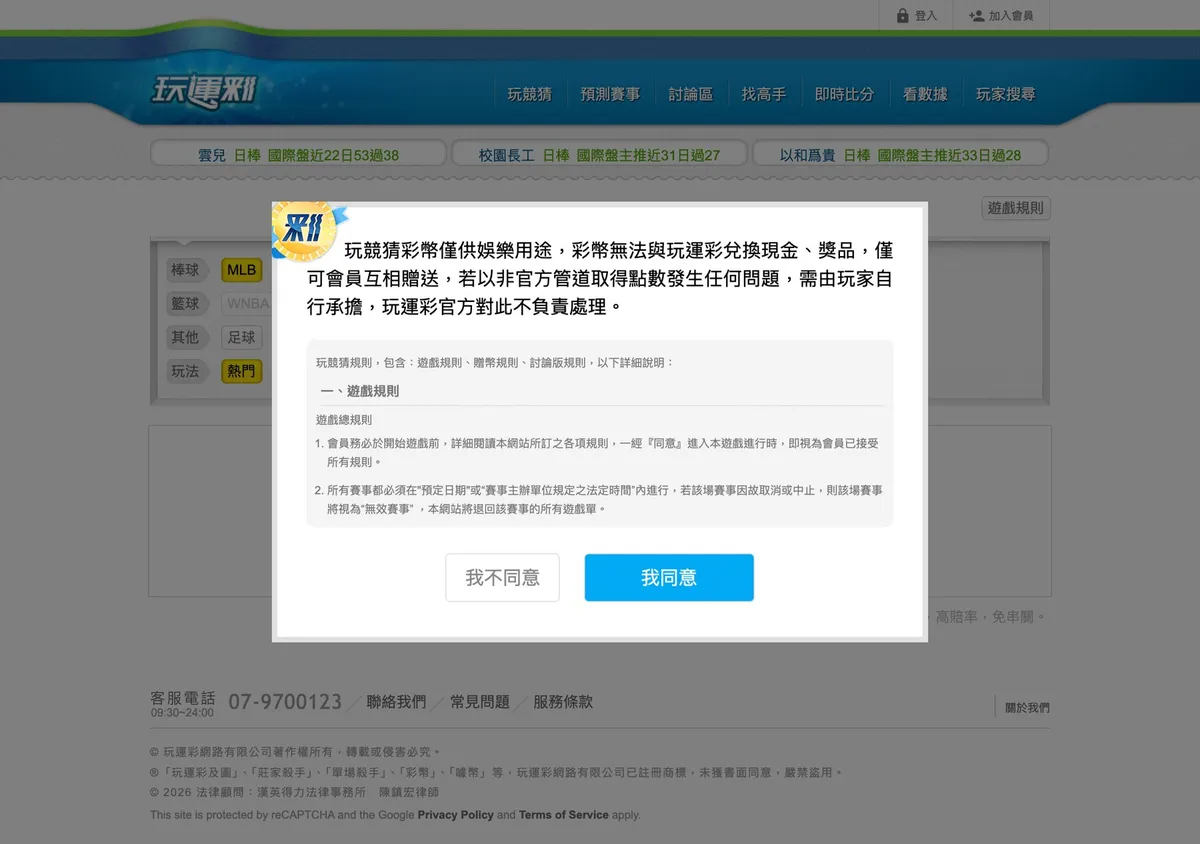Click the 高賠率，免串關 text
This screenshot has width=1200, height=844.
tap(990, 617)
